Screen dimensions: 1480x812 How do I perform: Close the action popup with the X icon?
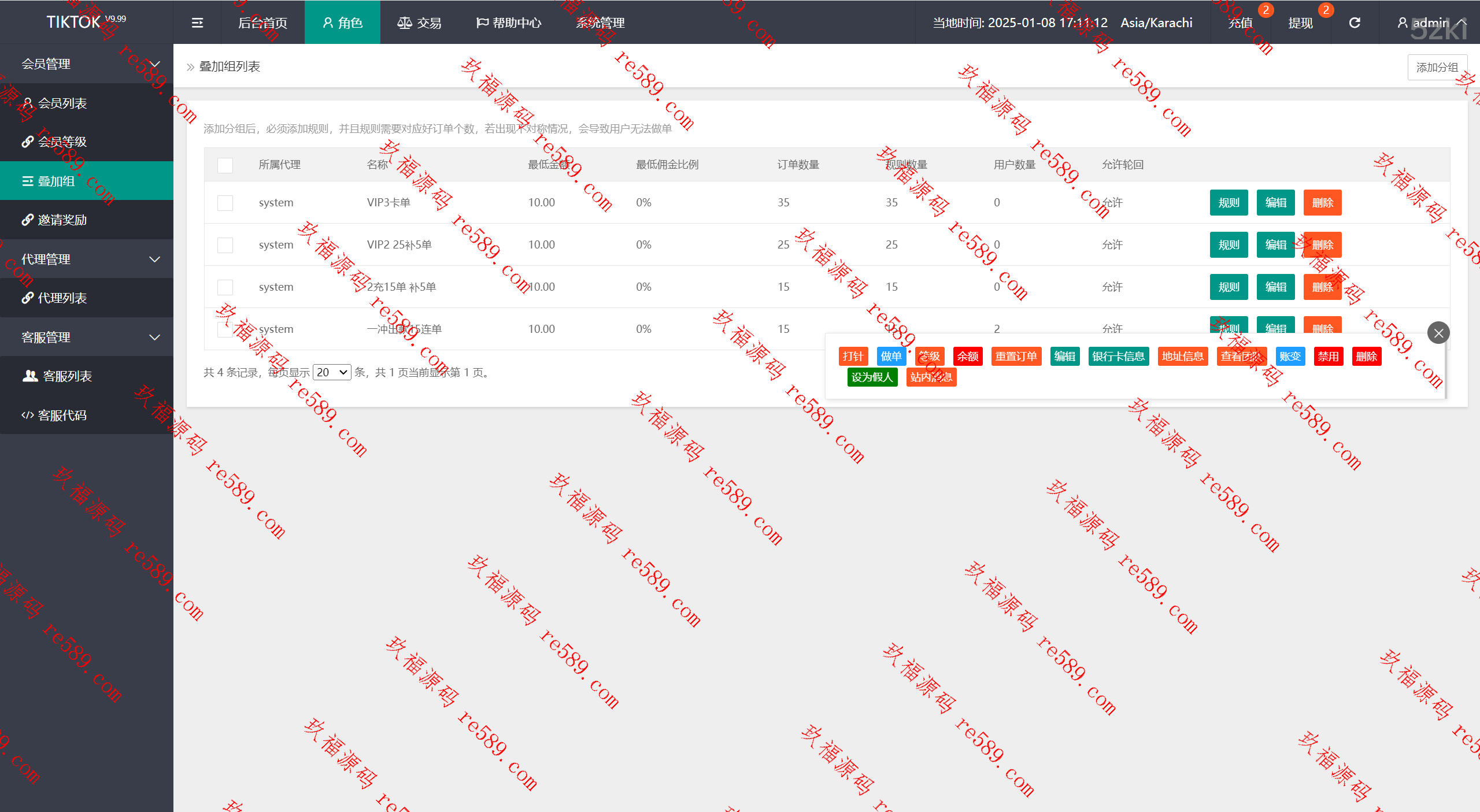coord(1438,333)
